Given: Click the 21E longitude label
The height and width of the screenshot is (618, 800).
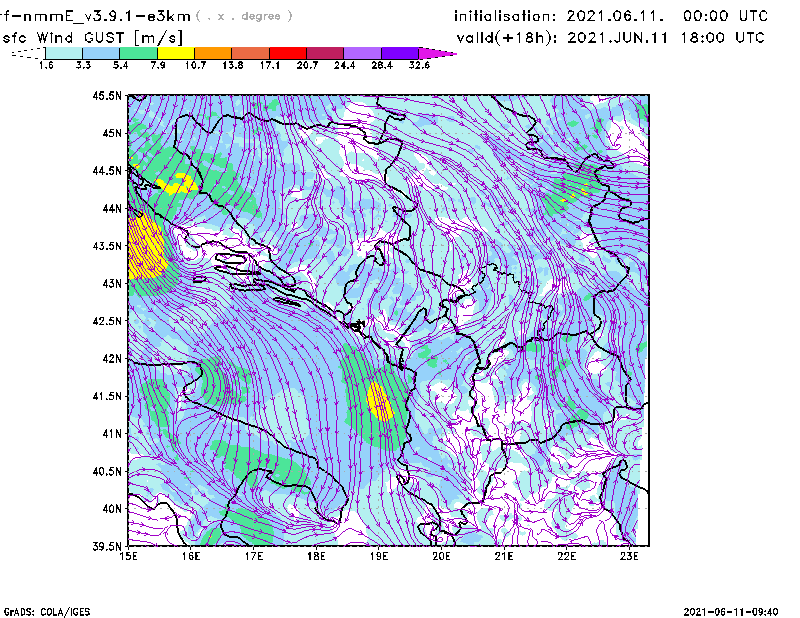Looking at the screenshot, I should point(504,556).
